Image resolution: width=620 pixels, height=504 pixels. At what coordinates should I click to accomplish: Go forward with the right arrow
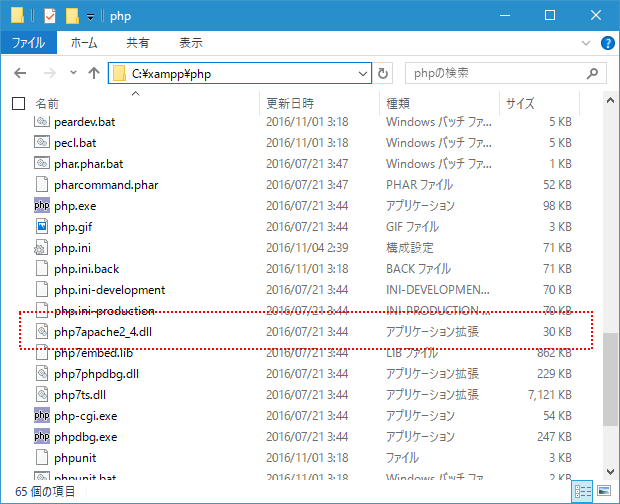coord(49,73)
